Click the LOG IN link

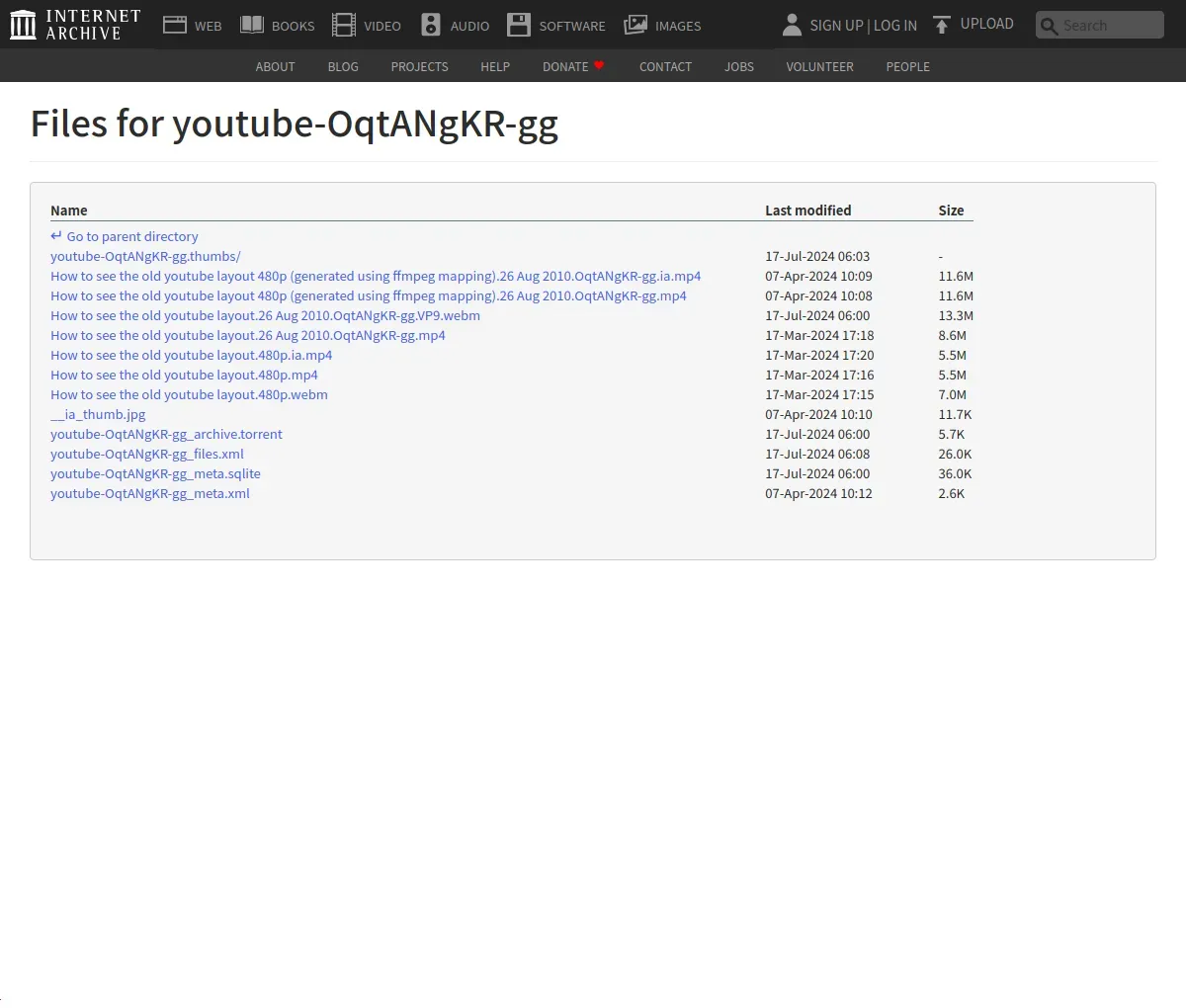[x=895, y=26]
